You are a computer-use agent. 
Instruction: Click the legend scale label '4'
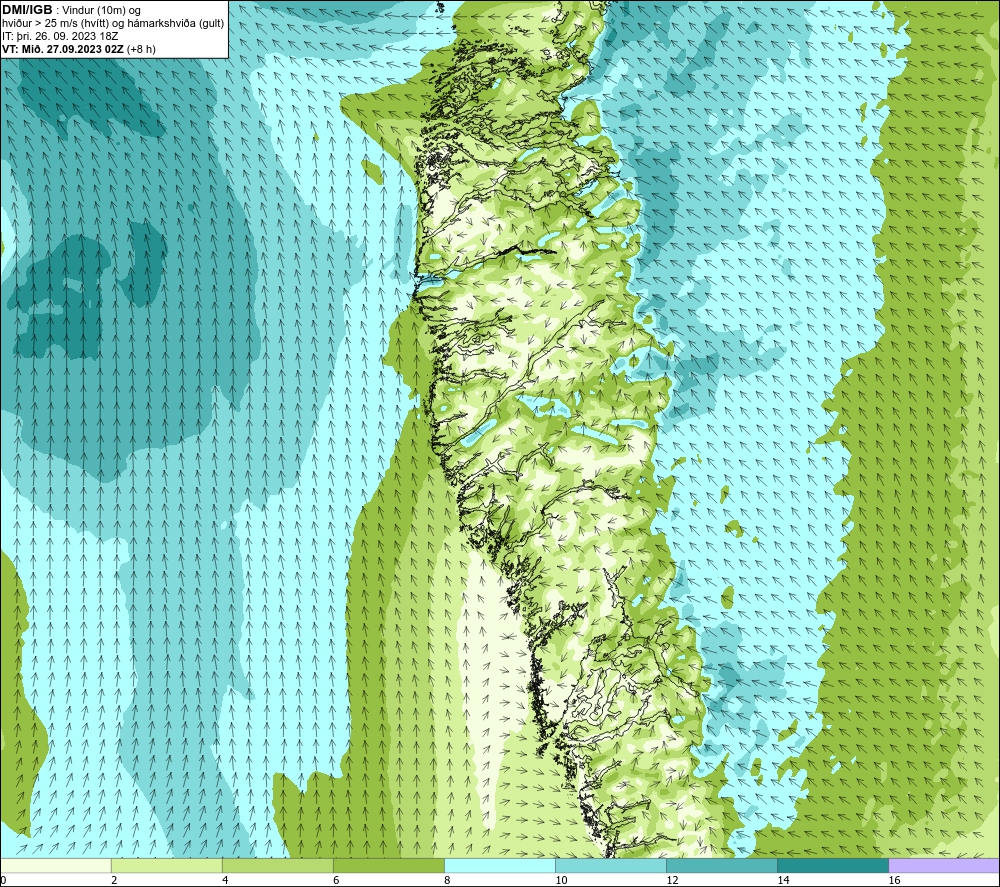click(225, 880)
